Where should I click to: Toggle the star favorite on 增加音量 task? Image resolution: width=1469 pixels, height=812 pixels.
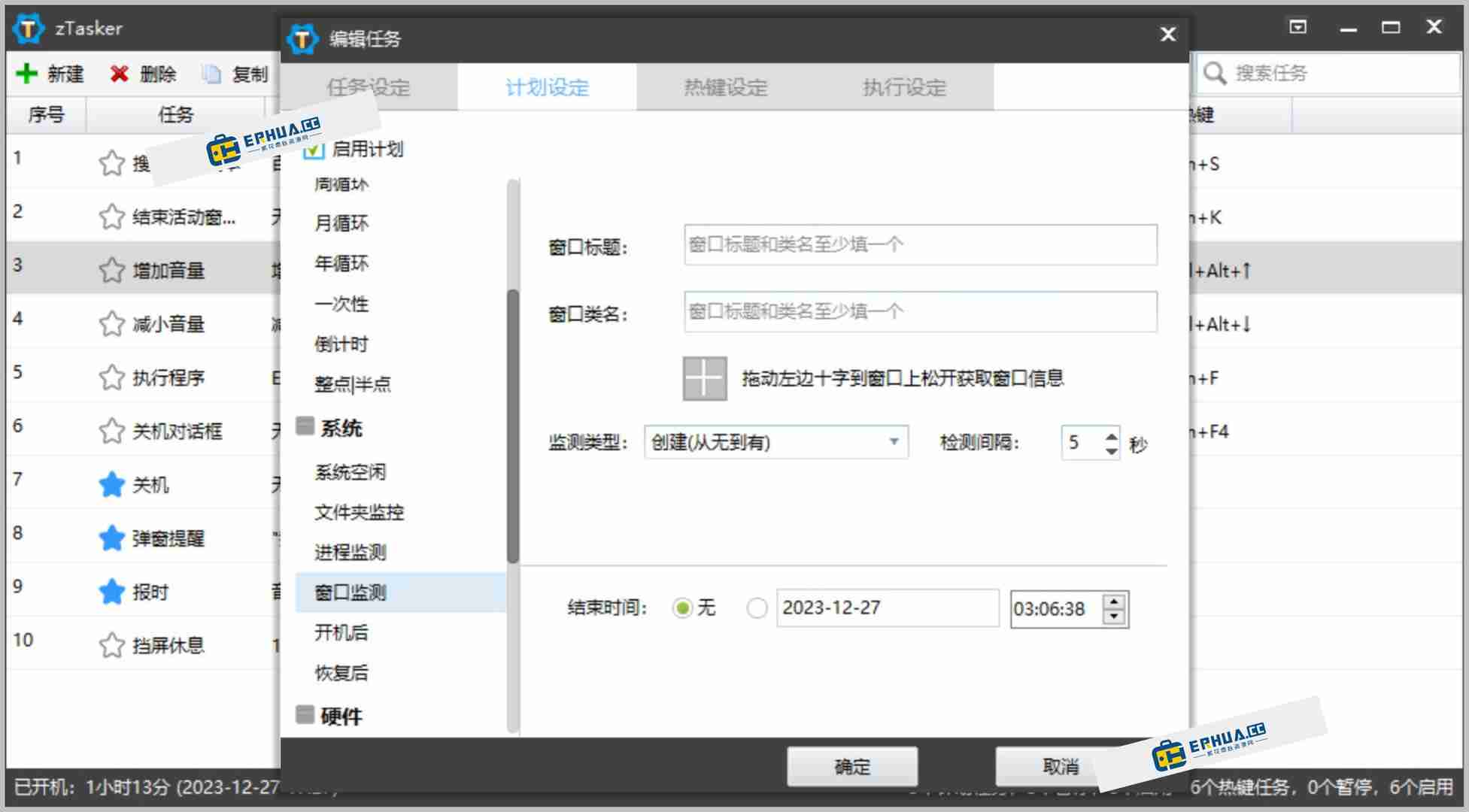click(111, 269)
